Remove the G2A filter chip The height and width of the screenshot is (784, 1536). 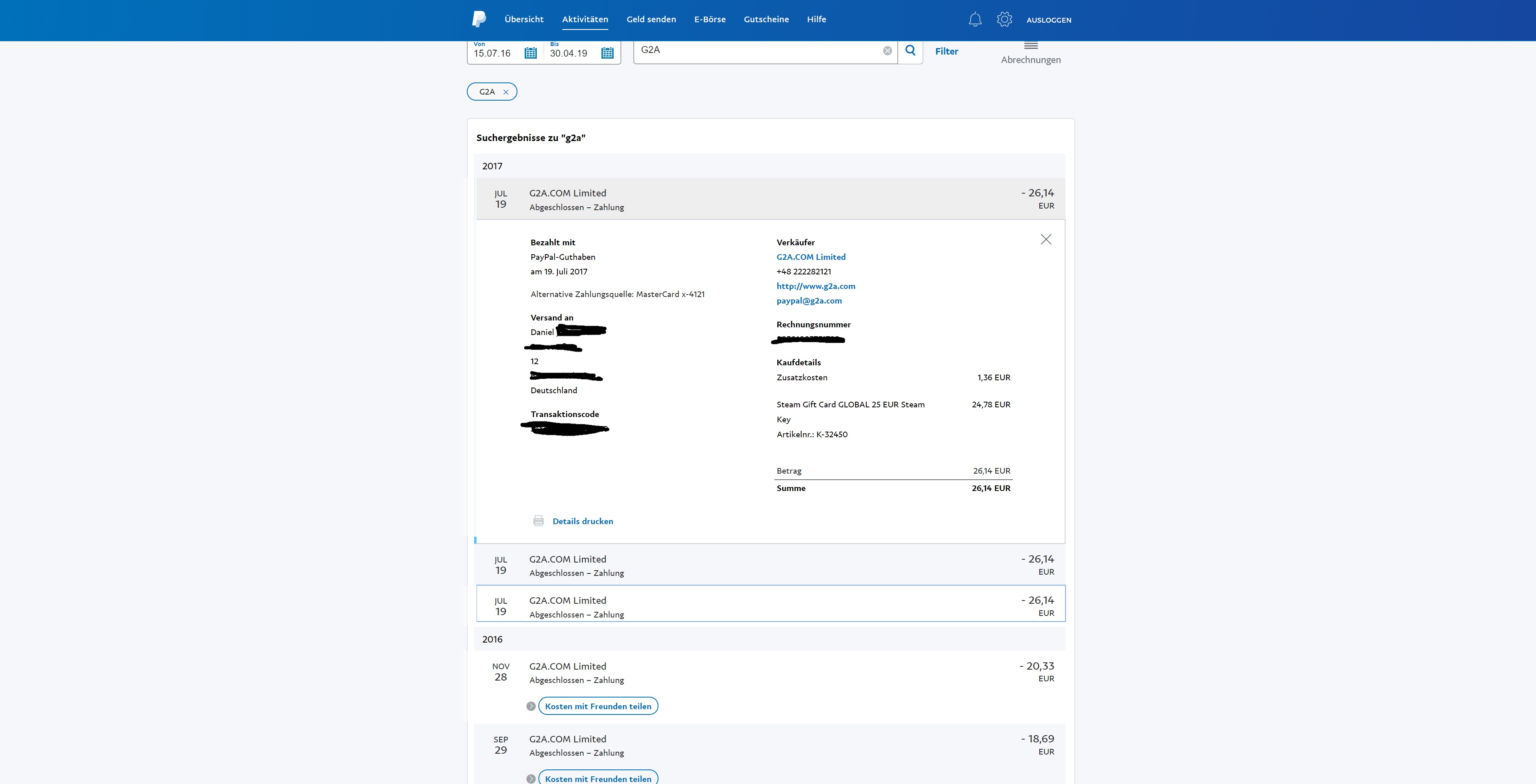click(x=506, y=92)
